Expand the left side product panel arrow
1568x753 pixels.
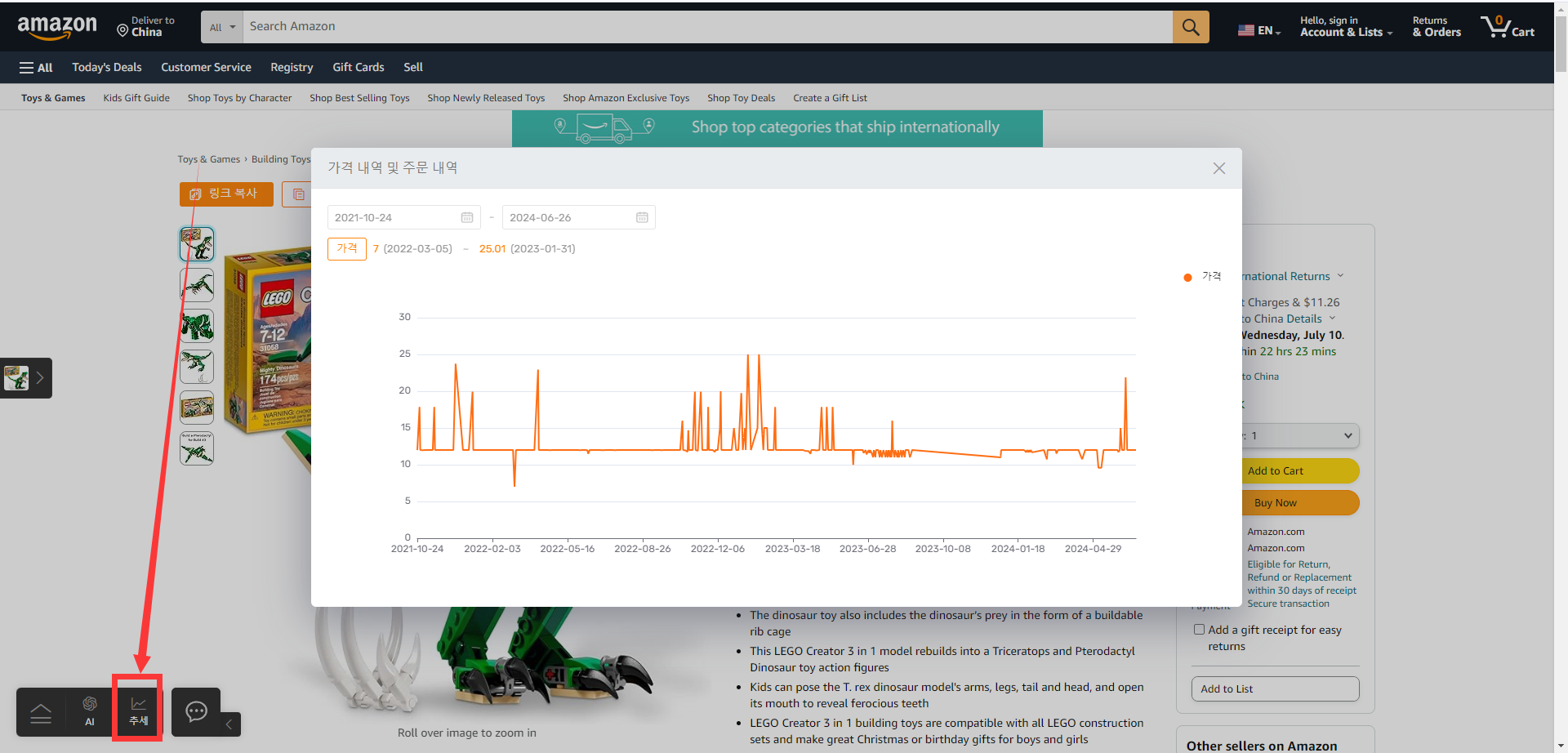39,378
